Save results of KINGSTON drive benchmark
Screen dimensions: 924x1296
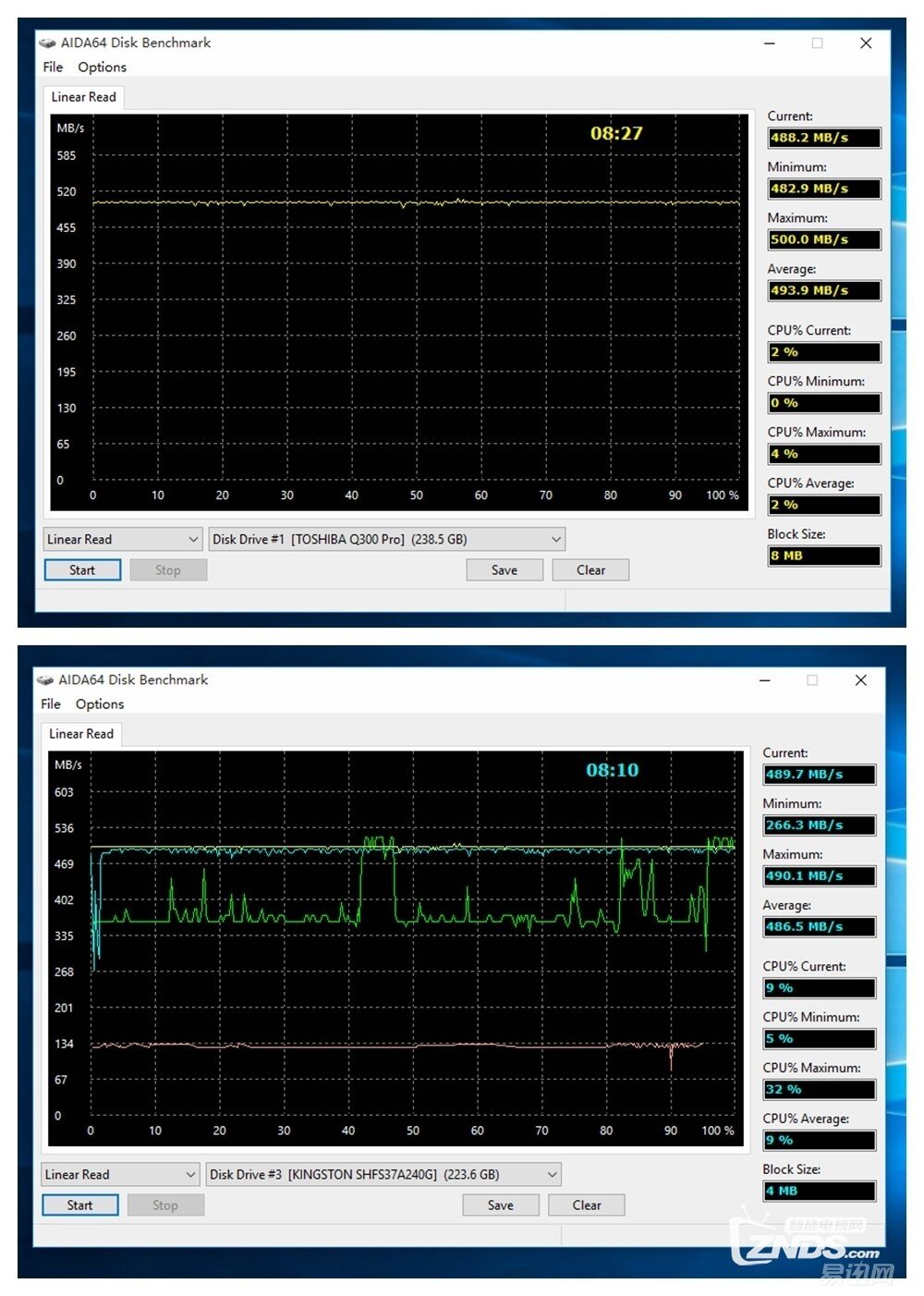click(x=501, y=1205)
